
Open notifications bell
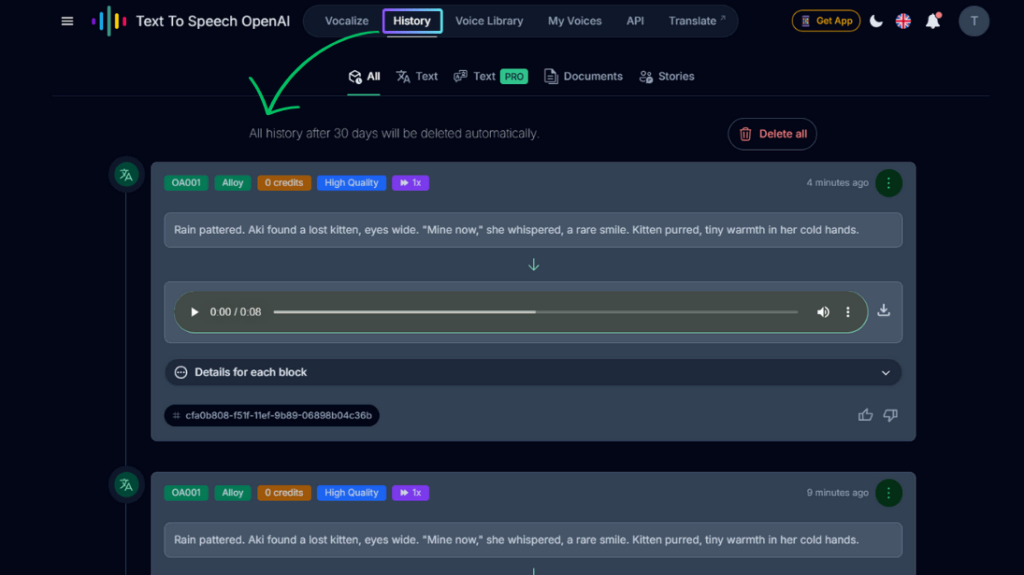coord(933,21)
